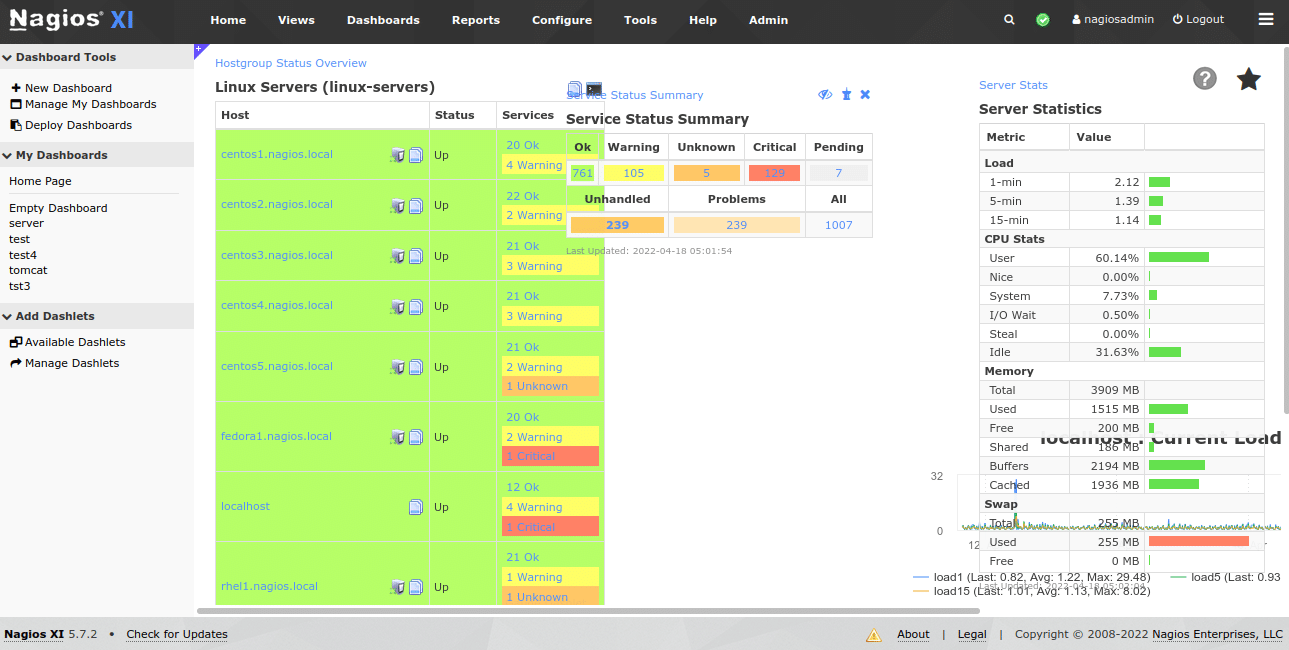
Task: Click the 7 Pending services count
Action: [839, 173]
